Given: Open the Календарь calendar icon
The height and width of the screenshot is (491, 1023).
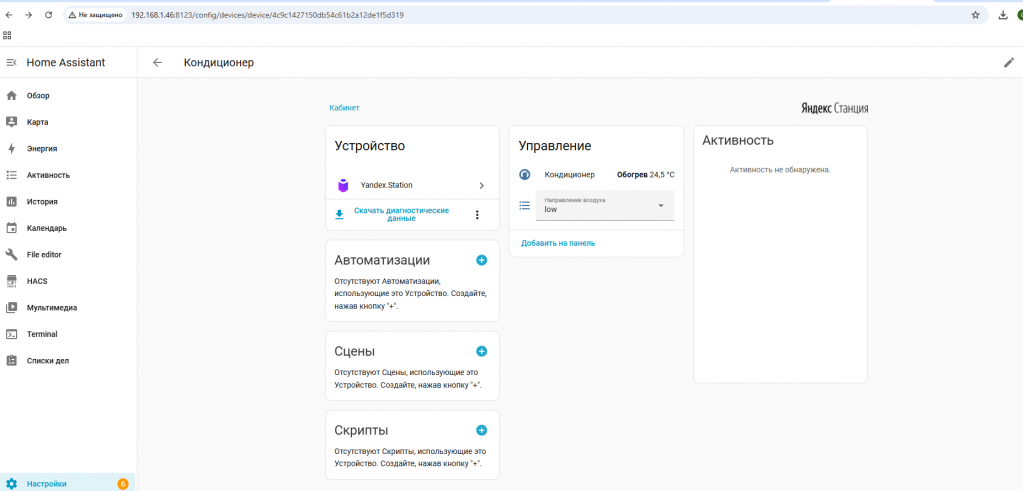Looking at the screenshot, I should (11, 228).
